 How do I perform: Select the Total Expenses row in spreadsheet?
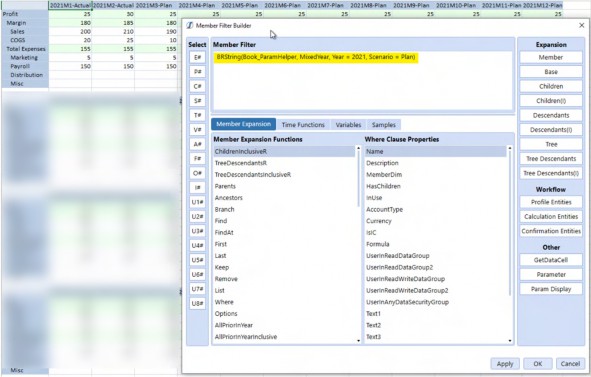coord(25,49)
